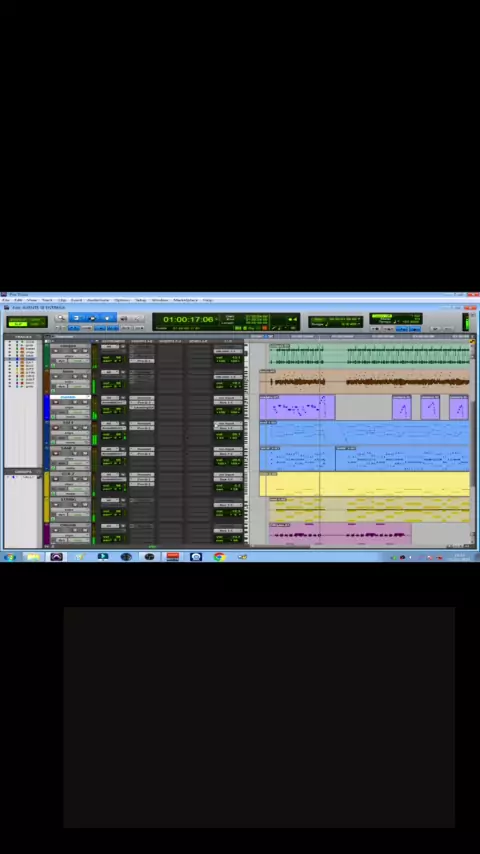480x854 pixels.
Task: Open first track's output selector dropdown
Action: coord(228,351)
